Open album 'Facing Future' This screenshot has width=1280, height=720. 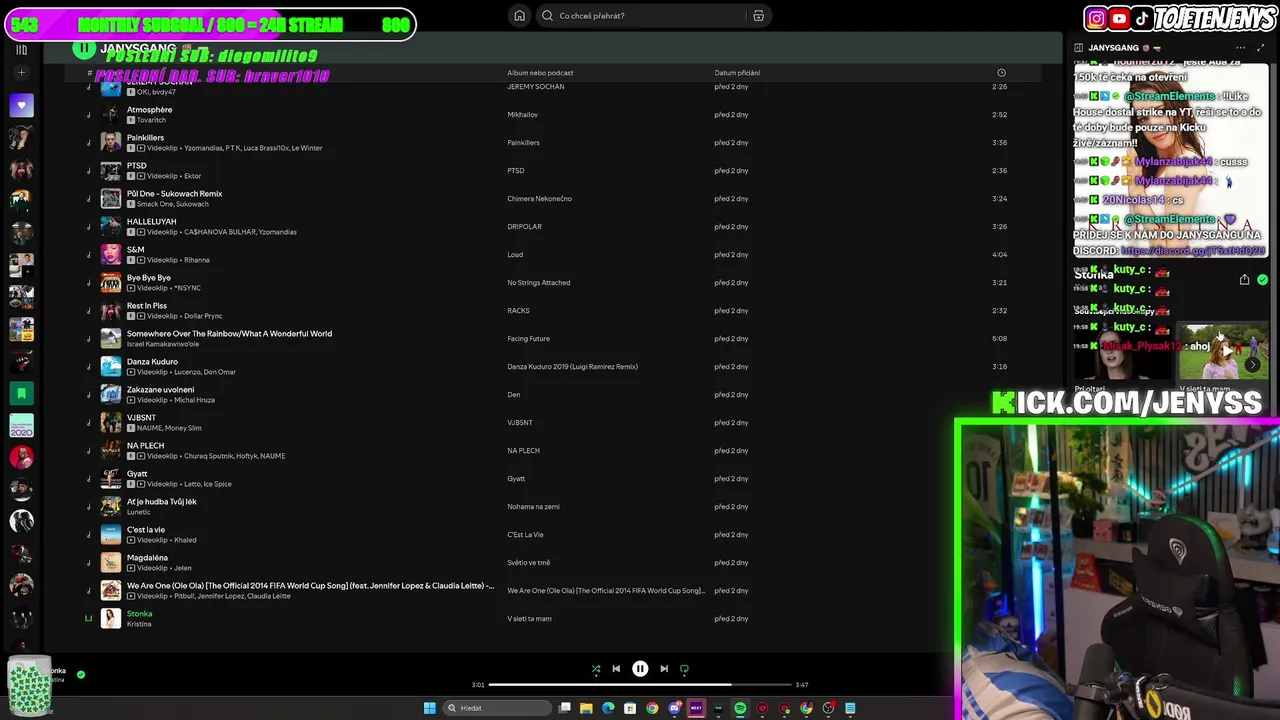(x=528, y=339)
